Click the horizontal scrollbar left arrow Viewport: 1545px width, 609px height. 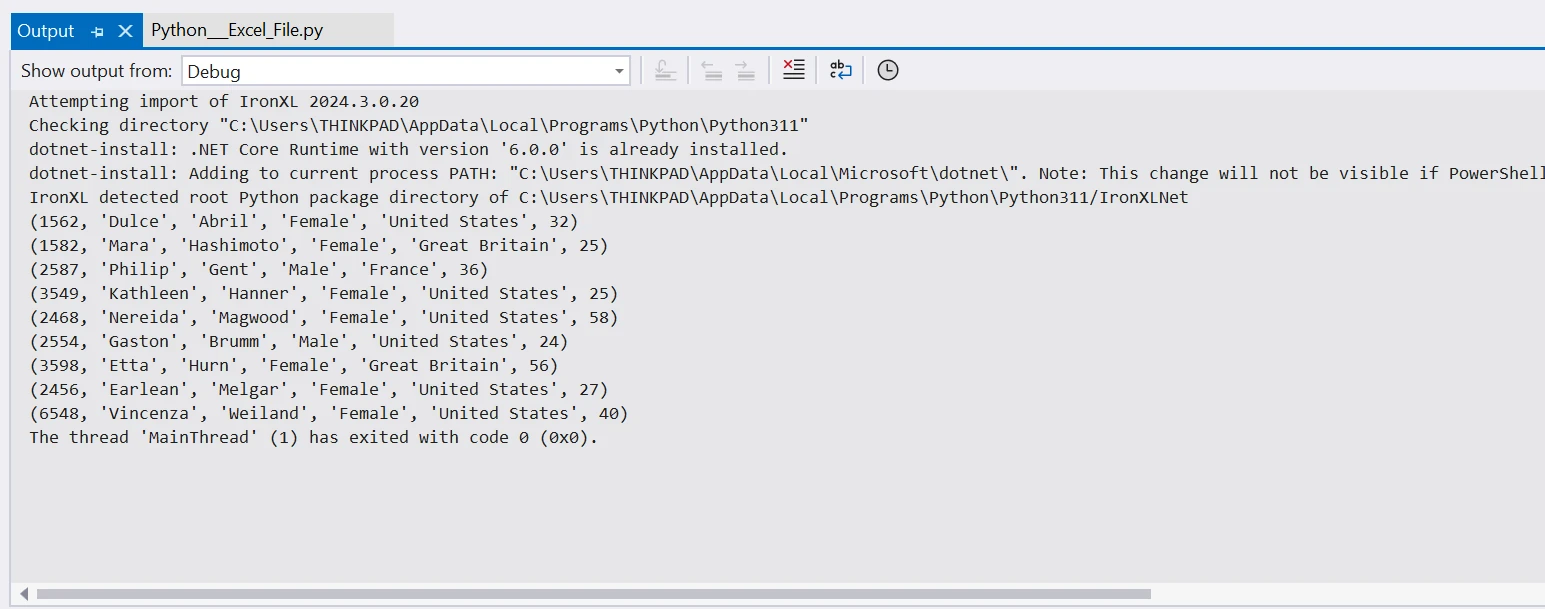tap(24, 594)
